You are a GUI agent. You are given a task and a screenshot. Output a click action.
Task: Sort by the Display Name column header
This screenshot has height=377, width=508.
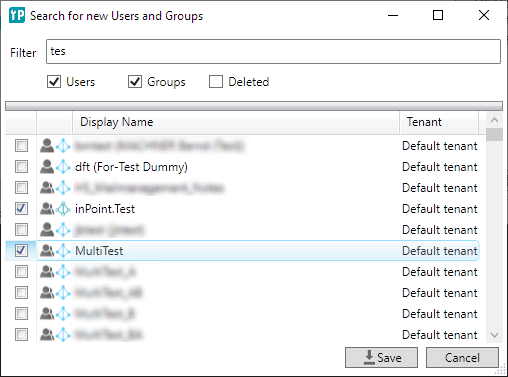point(236,122)
